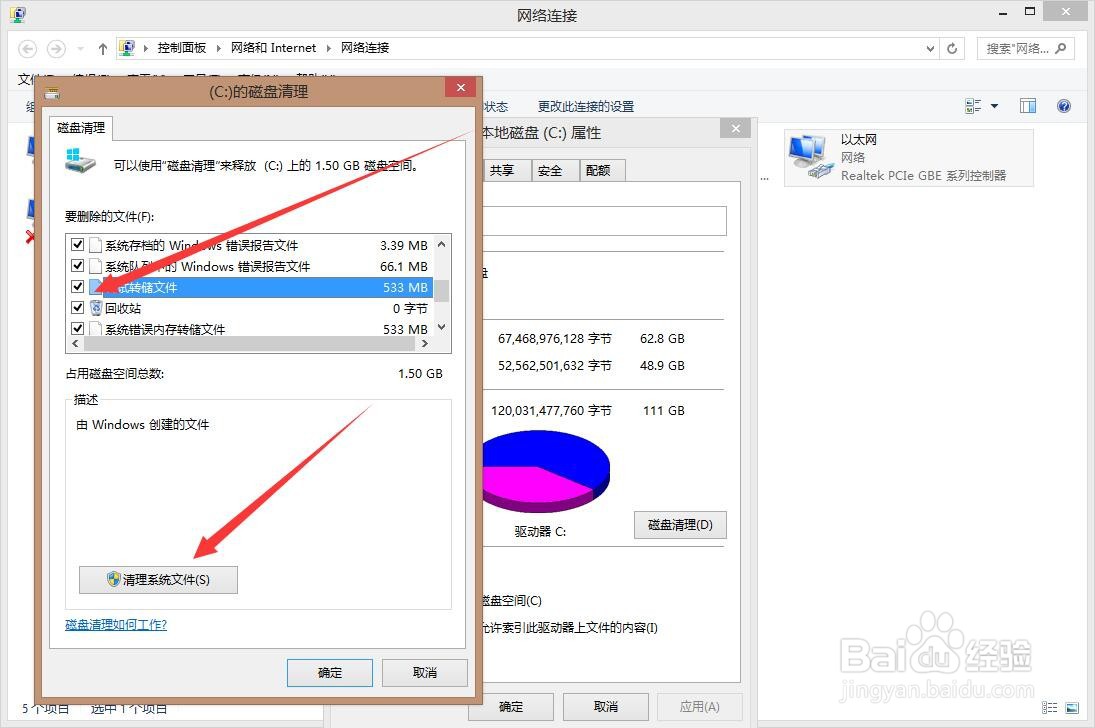The image size is (1095, 728).
Task: Click the 清理系统文件(S) button
Action: point(157,579)
